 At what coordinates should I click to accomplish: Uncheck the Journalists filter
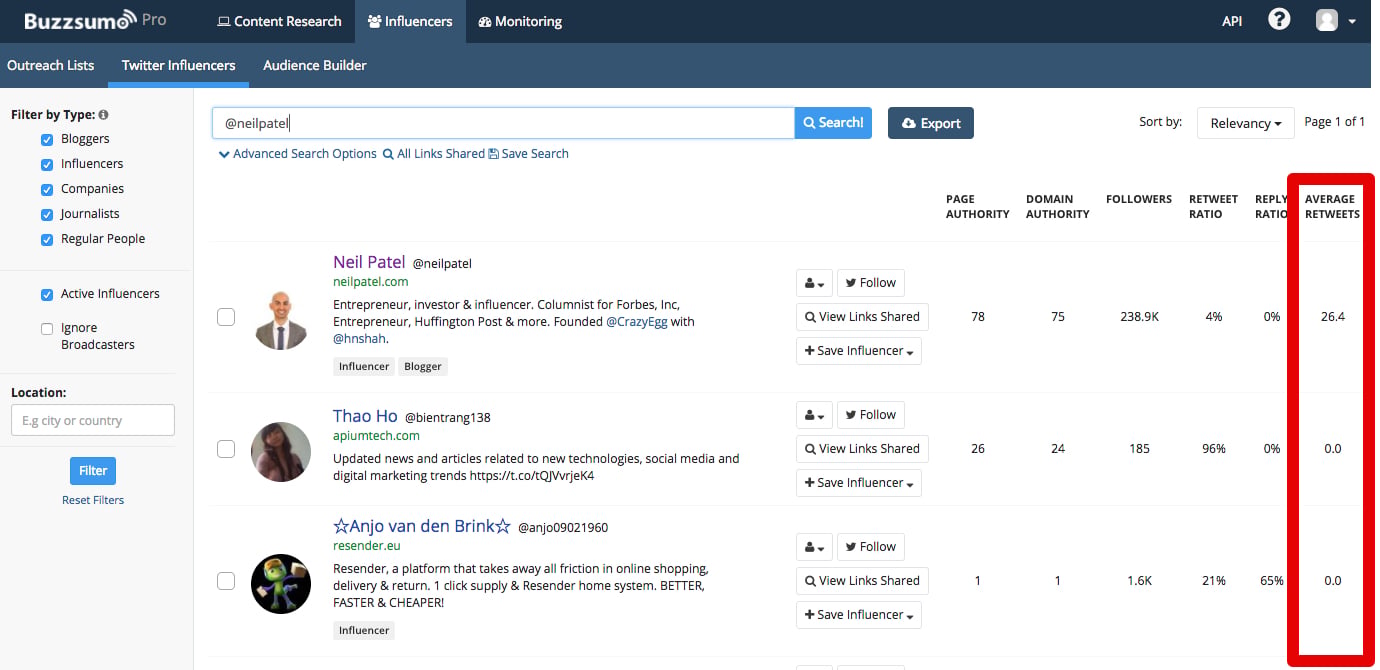click(47, 215)
